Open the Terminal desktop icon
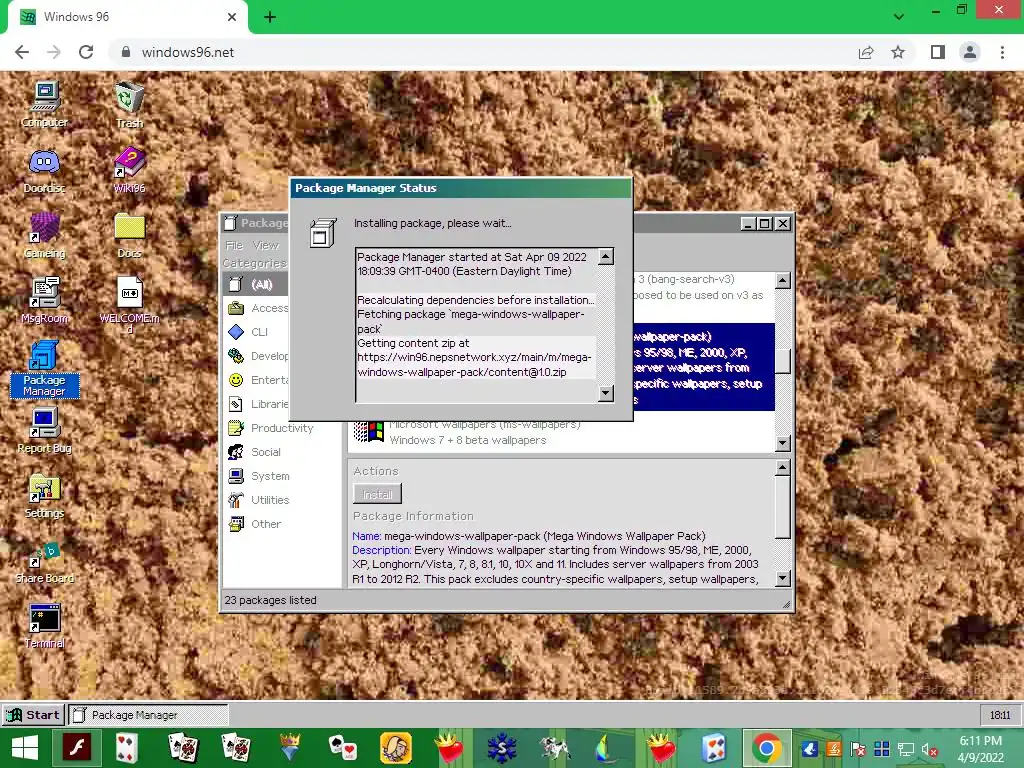This screenshot has height=768, width=1024. (44, 626)
